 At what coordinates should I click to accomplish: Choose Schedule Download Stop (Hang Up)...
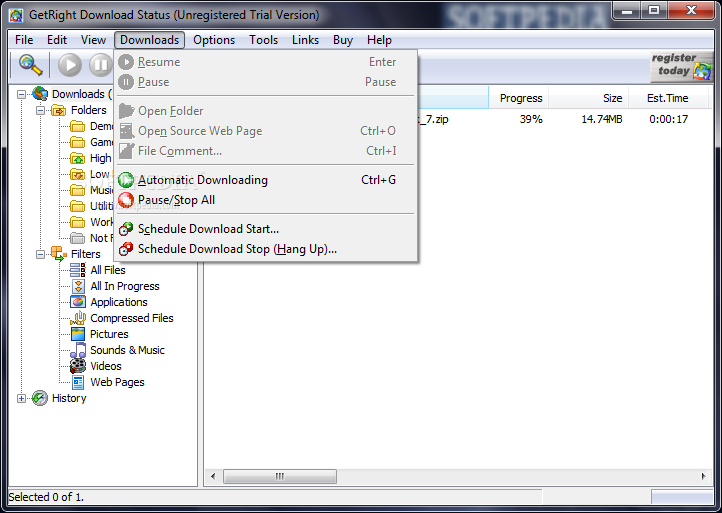[266, 249]
